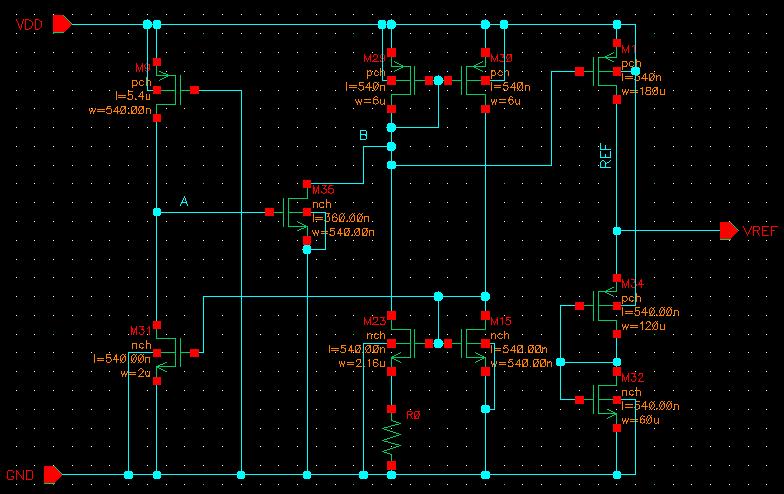This screenshot has width=784, height=494.
Task: Click the gate terminal square of M35
Action: (270, 212)
